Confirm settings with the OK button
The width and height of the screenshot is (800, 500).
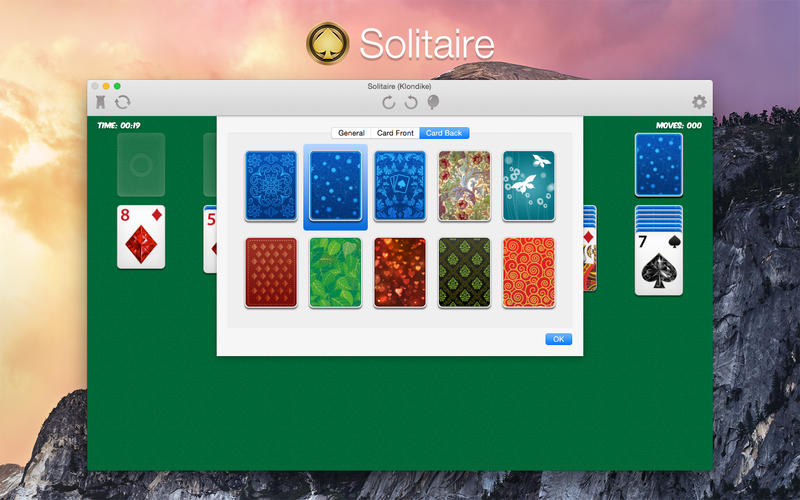click(559, 339)
